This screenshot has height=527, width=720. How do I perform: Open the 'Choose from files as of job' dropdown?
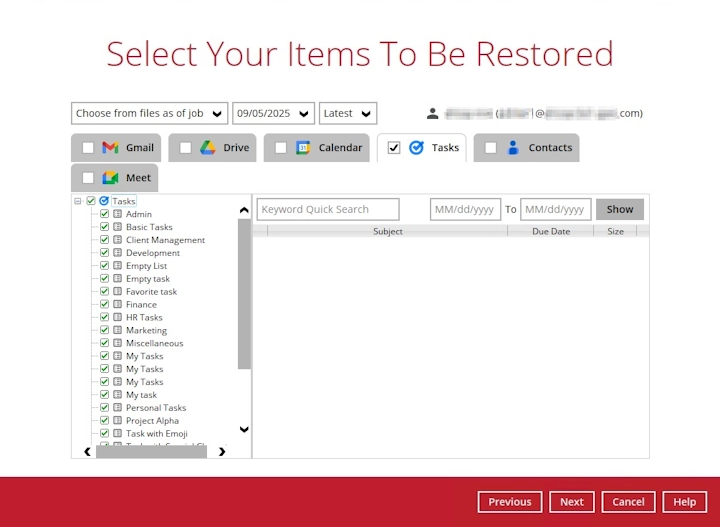click(x=149, y=114)
